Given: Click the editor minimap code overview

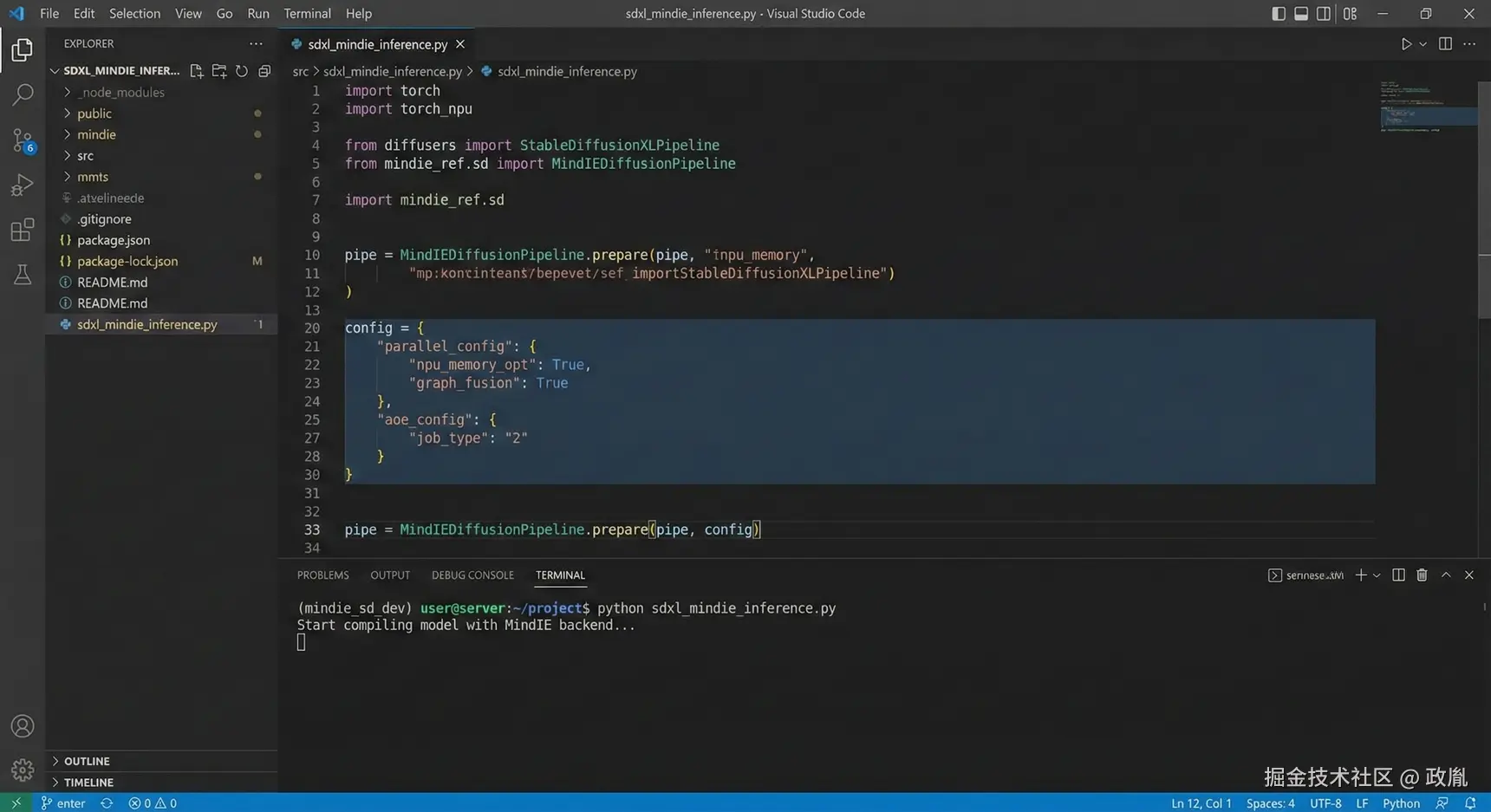Looking at the screenshot, I should tap(1422, 108).
